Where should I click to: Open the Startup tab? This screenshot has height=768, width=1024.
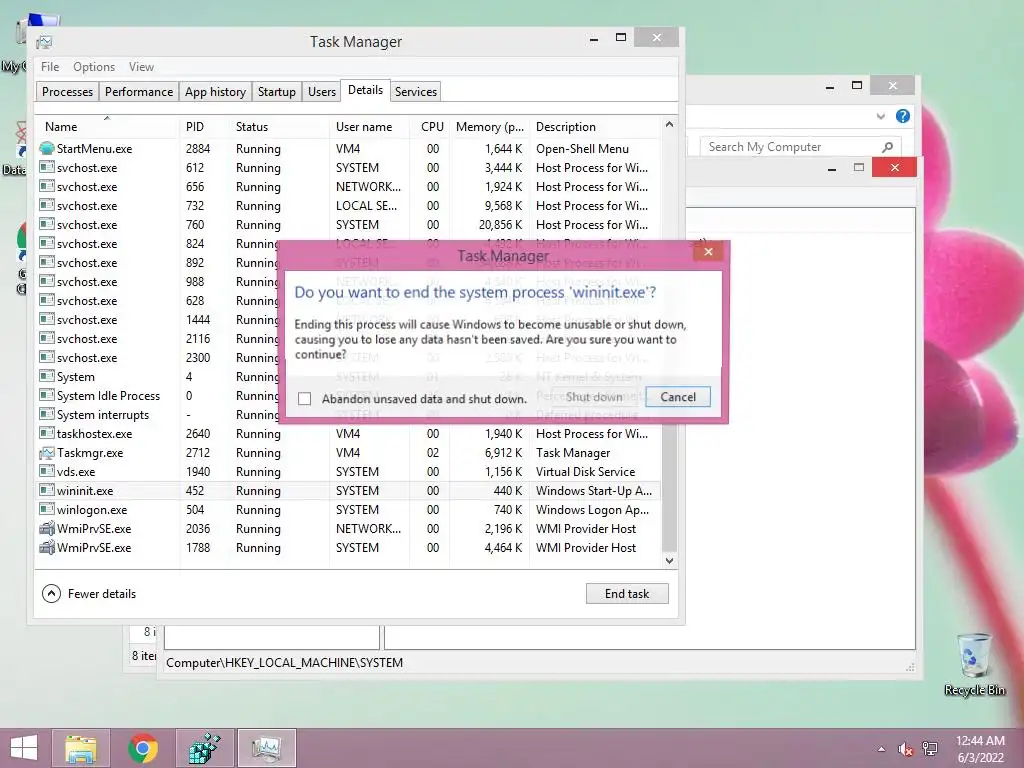276,91
